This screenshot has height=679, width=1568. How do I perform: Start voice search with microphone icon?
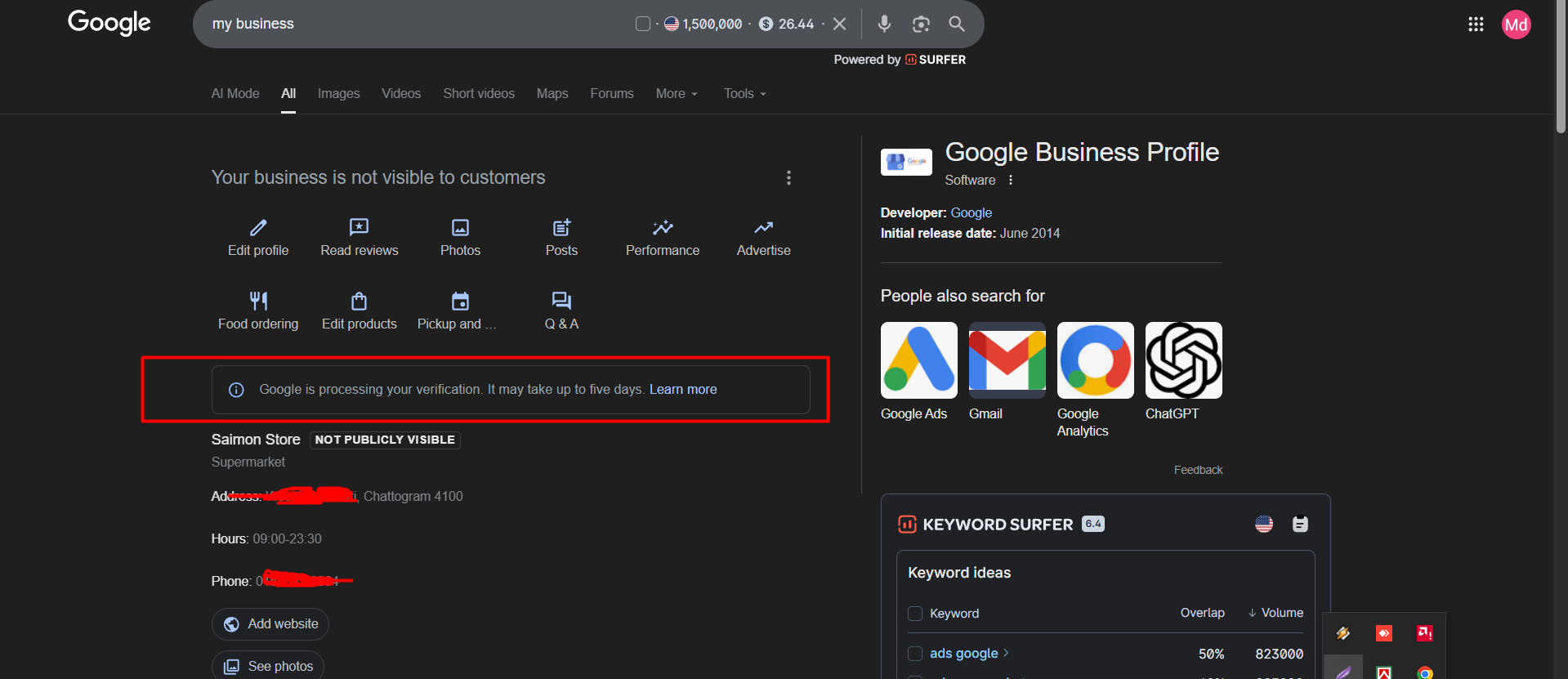pos(884,24)
